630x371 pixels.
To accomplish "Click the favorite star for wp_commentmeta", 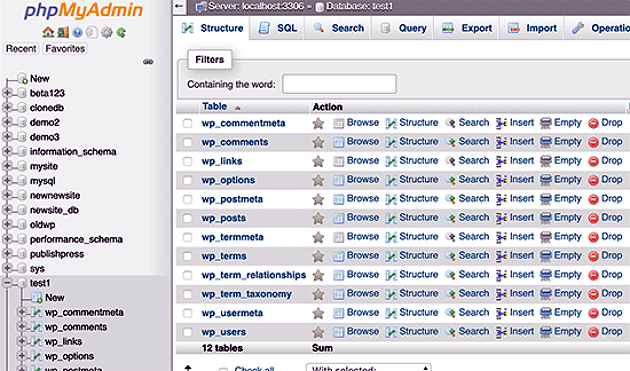I will point(318,123).
